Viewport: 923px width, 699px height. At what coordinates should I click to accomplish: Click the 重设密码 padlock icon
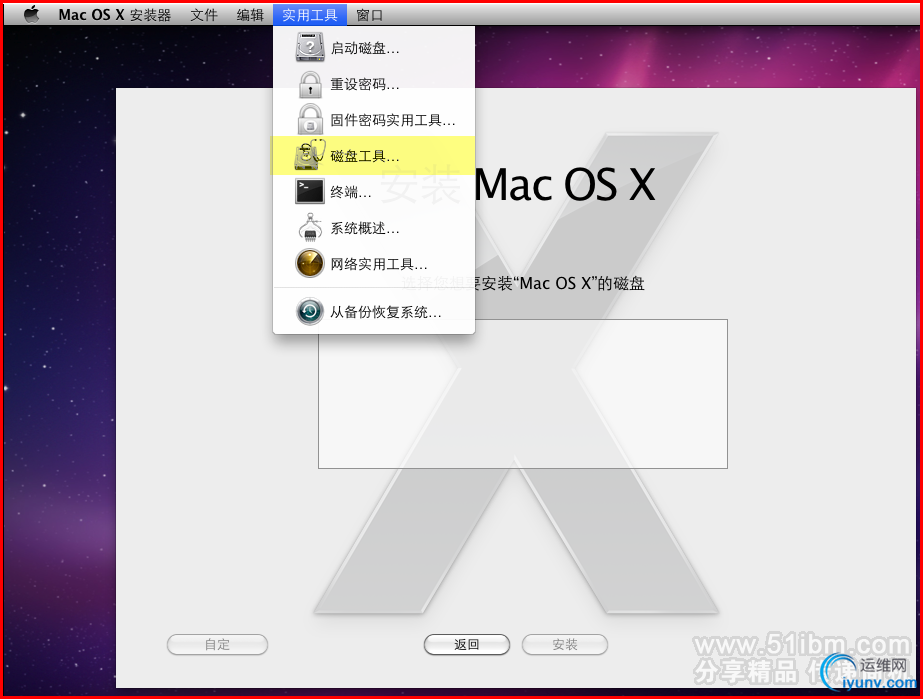click(310, 84)
